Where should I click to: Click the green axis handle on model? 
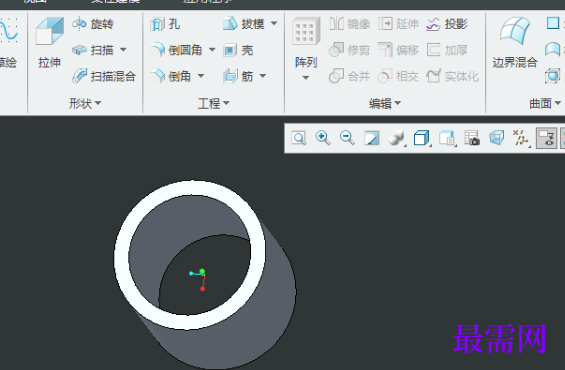point(202,271)
